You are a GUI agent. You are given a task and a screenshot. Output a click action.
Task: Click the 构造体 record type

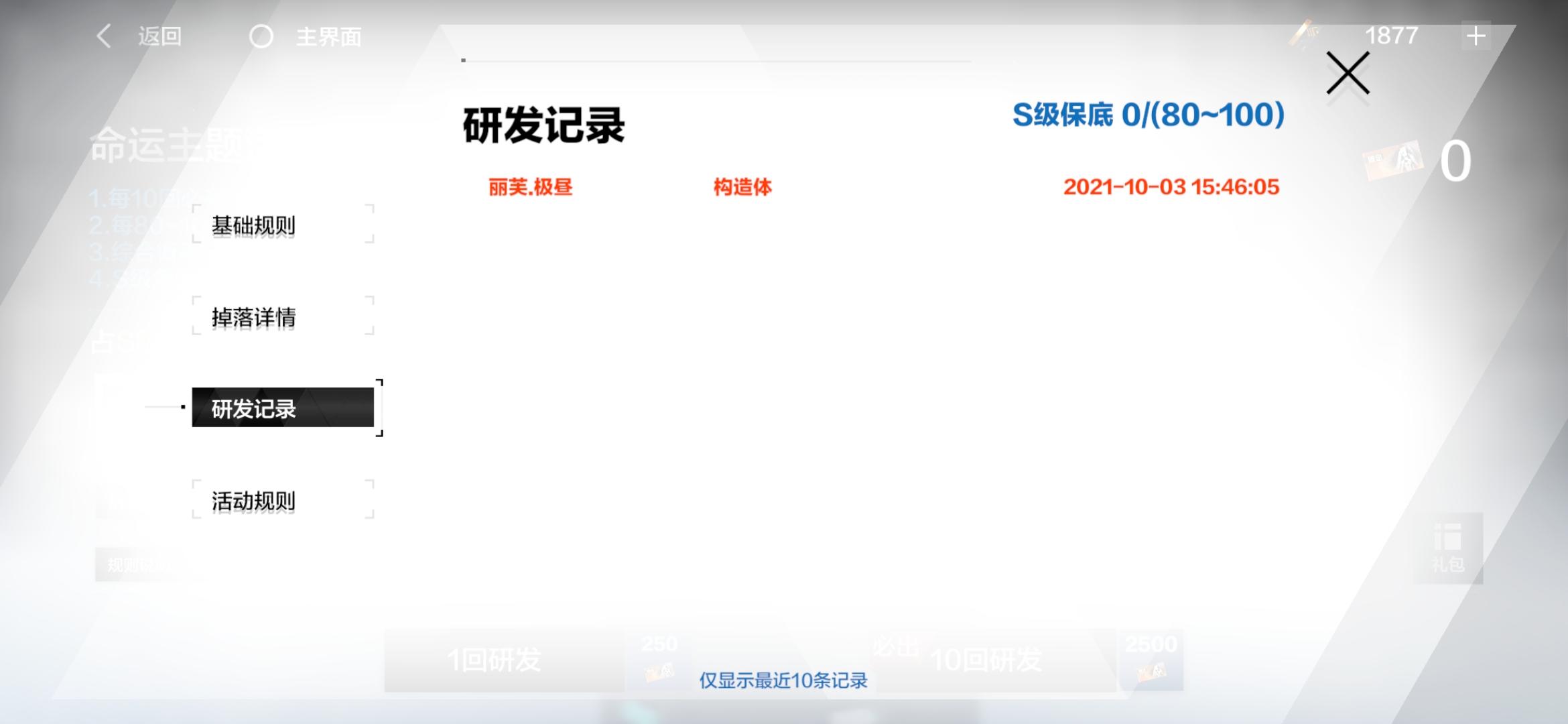click(x=742, y=187)
